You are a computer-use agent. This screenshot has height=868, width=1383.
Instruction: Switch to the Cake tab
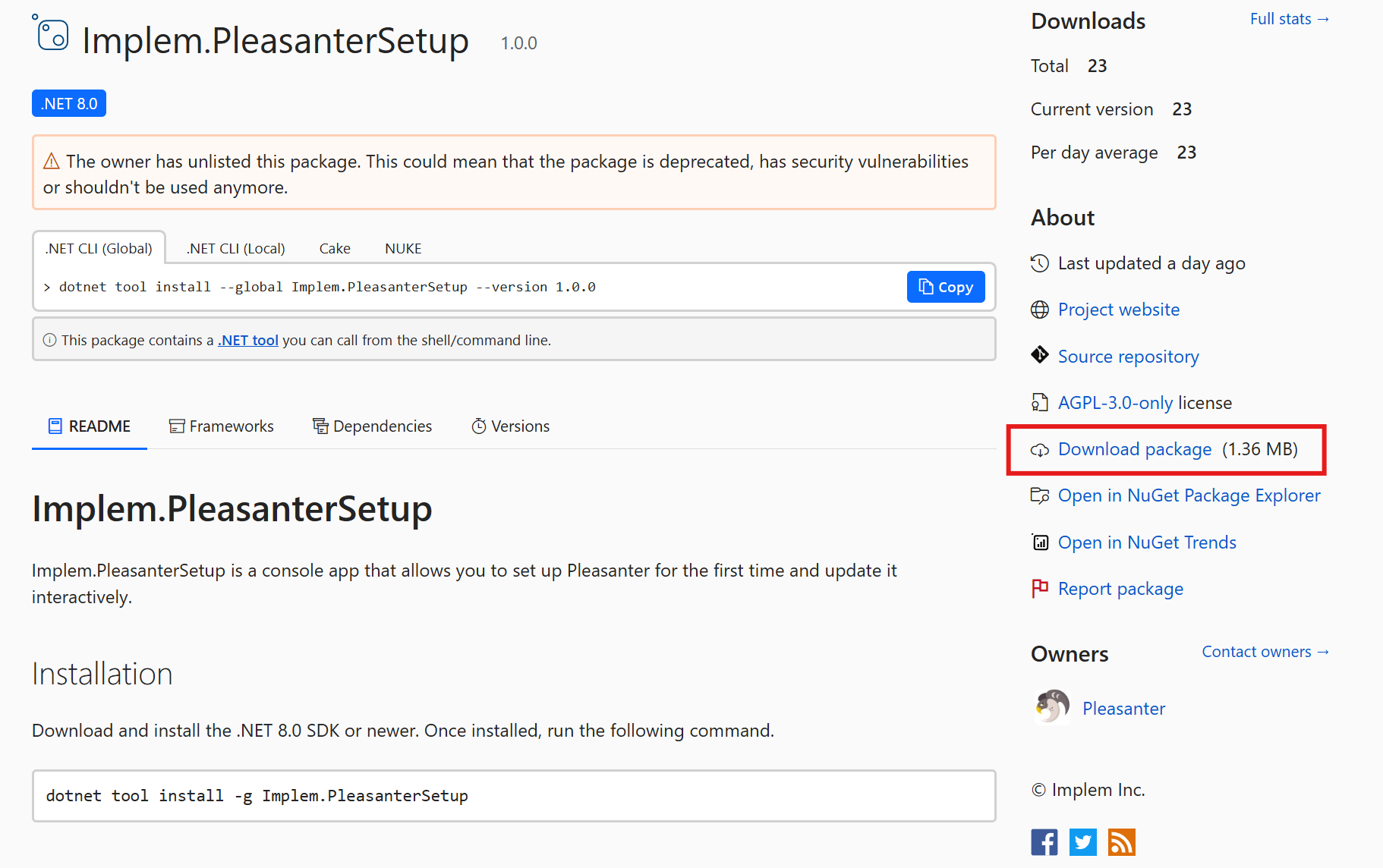coord(335,248)
